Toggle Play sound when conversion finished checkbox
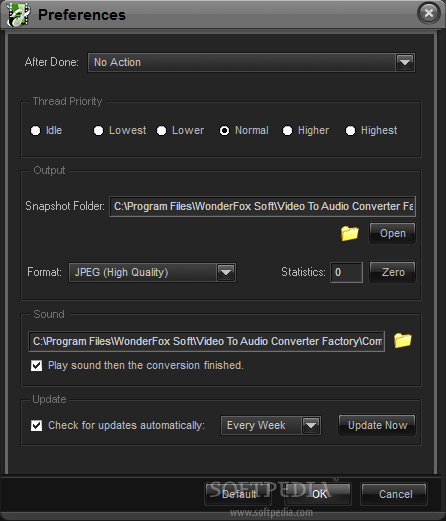 coord(36,366)
